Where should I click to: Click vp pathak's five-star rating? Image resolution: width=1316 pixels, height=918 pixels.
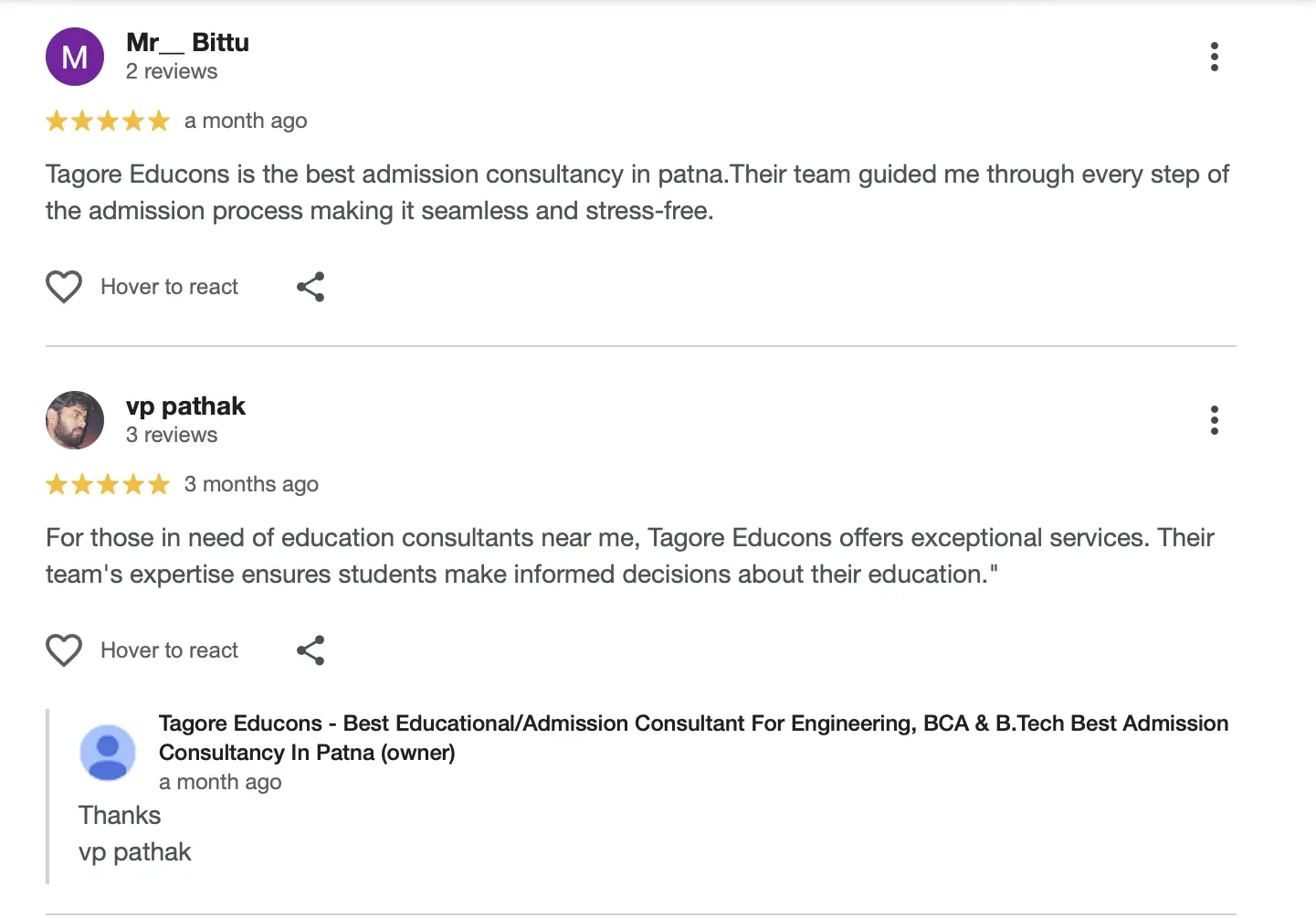(x=108, y=484)
